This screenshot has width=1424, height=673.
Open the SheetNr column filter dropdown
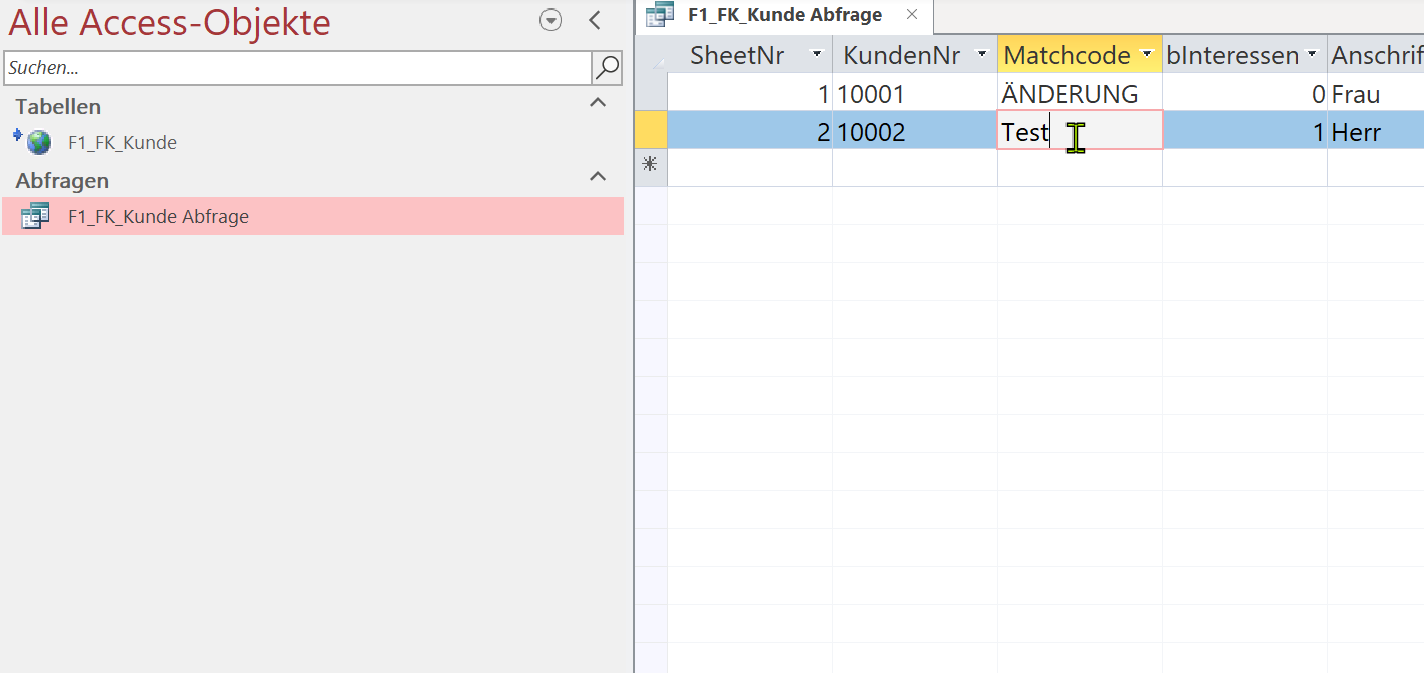(x=817, y=55)
